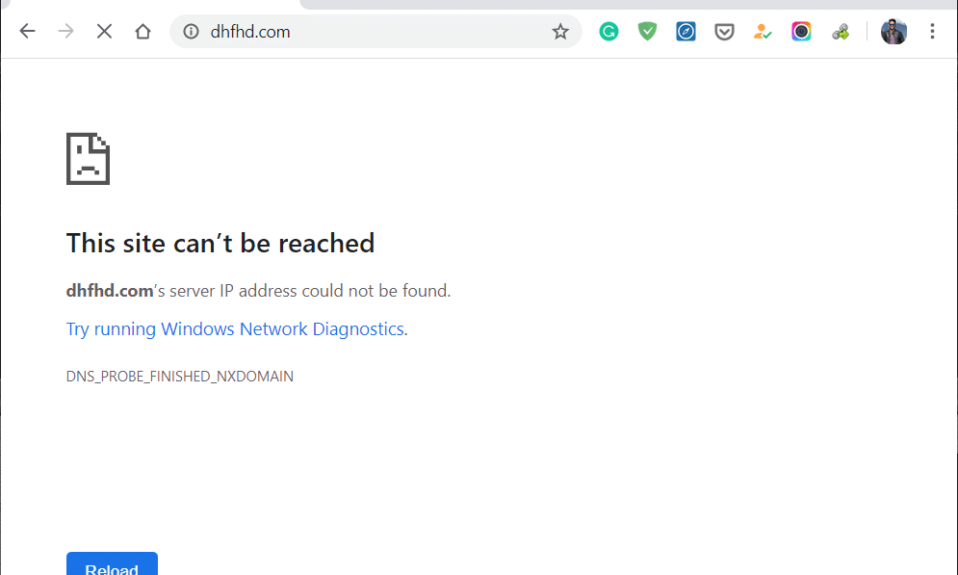The image size is (958, 575).
Task: Click the blue compass extension icon
Action: [686, 31]
